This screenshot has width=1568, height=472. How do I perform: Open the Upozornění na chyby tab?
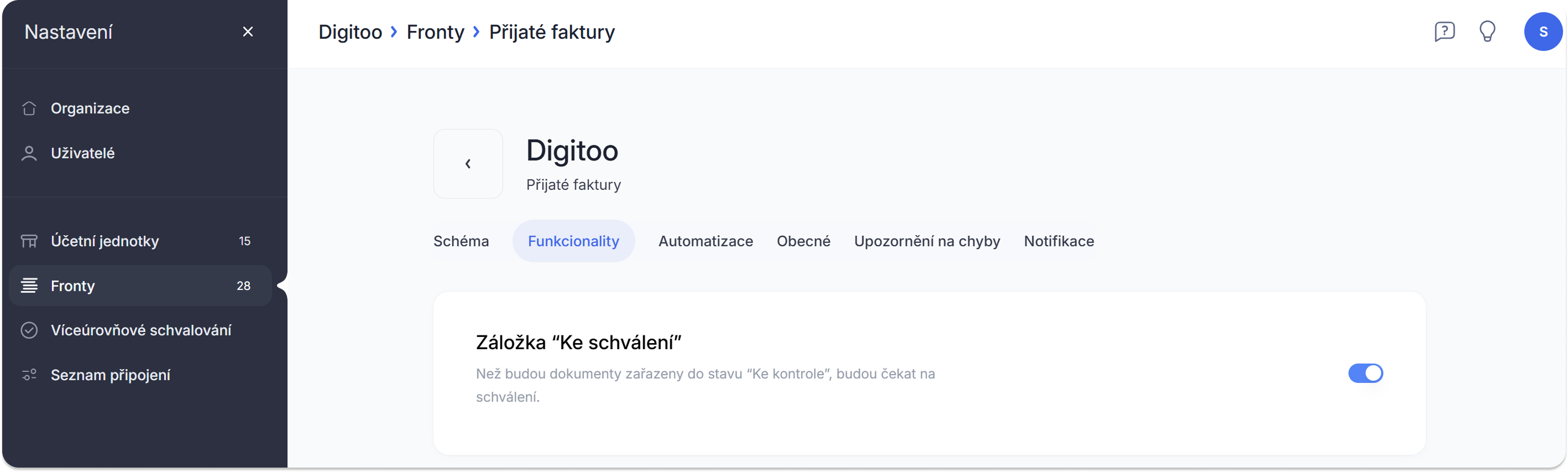pyautogui.click(x=927, y=241)
